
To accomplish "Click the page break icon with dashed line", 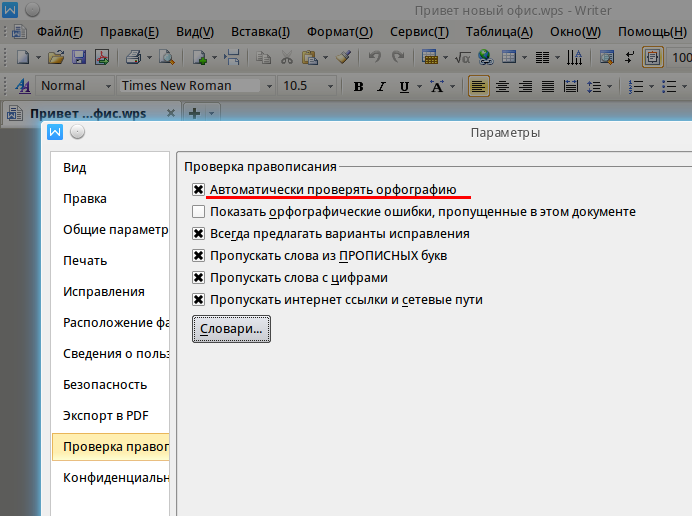I will [x=231, y=57].
